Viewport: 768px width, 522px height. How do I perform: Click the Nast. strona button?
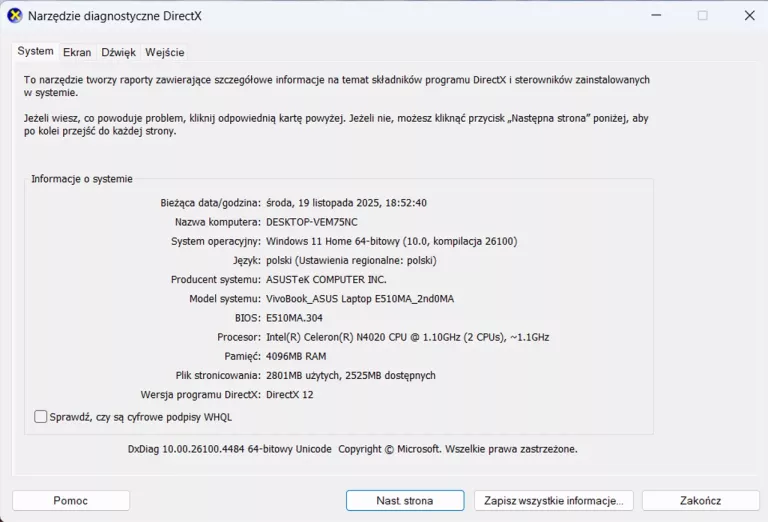pyautogui.click(x=405, y=500)
